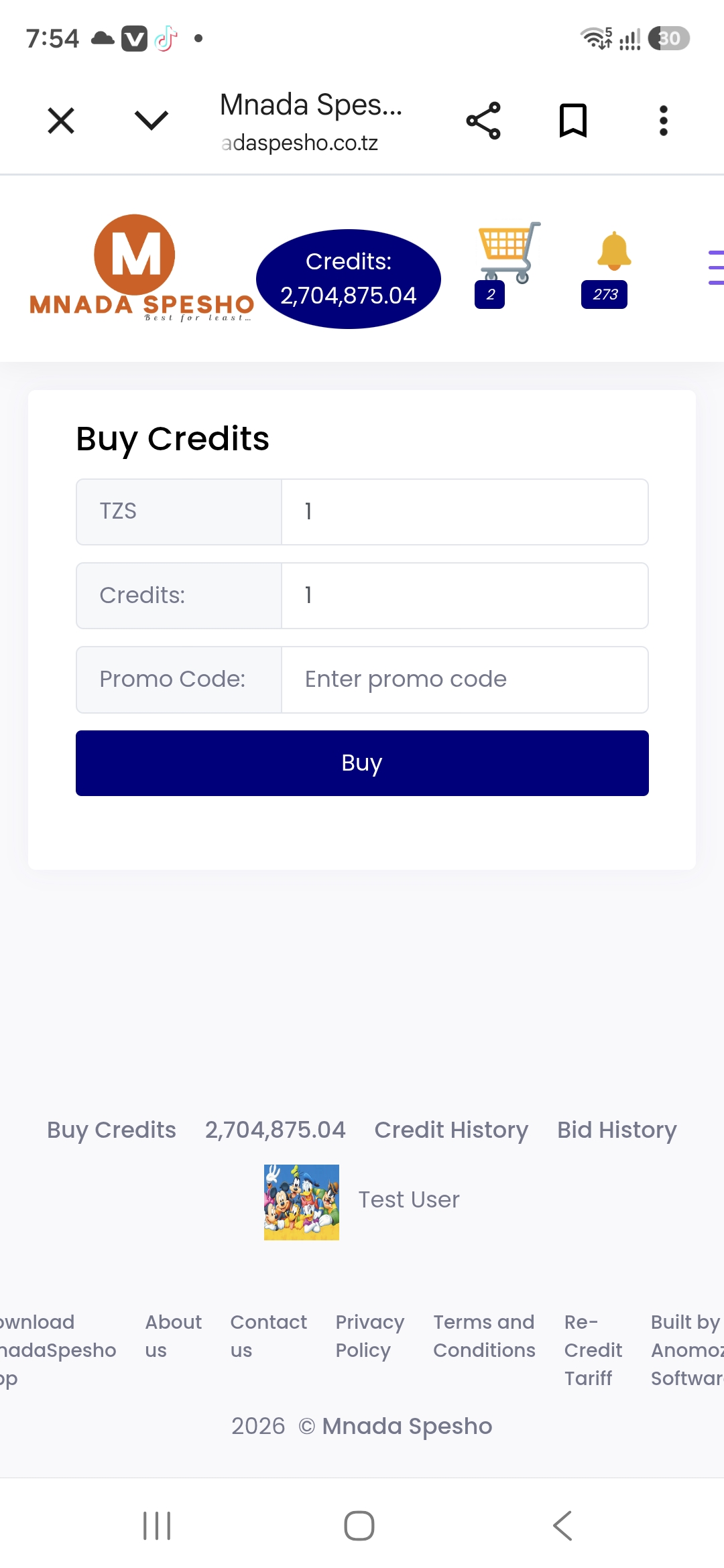Open Bid History link
The width and height of the screenshot is (724, 1568).
click(x=617, y=1130)
